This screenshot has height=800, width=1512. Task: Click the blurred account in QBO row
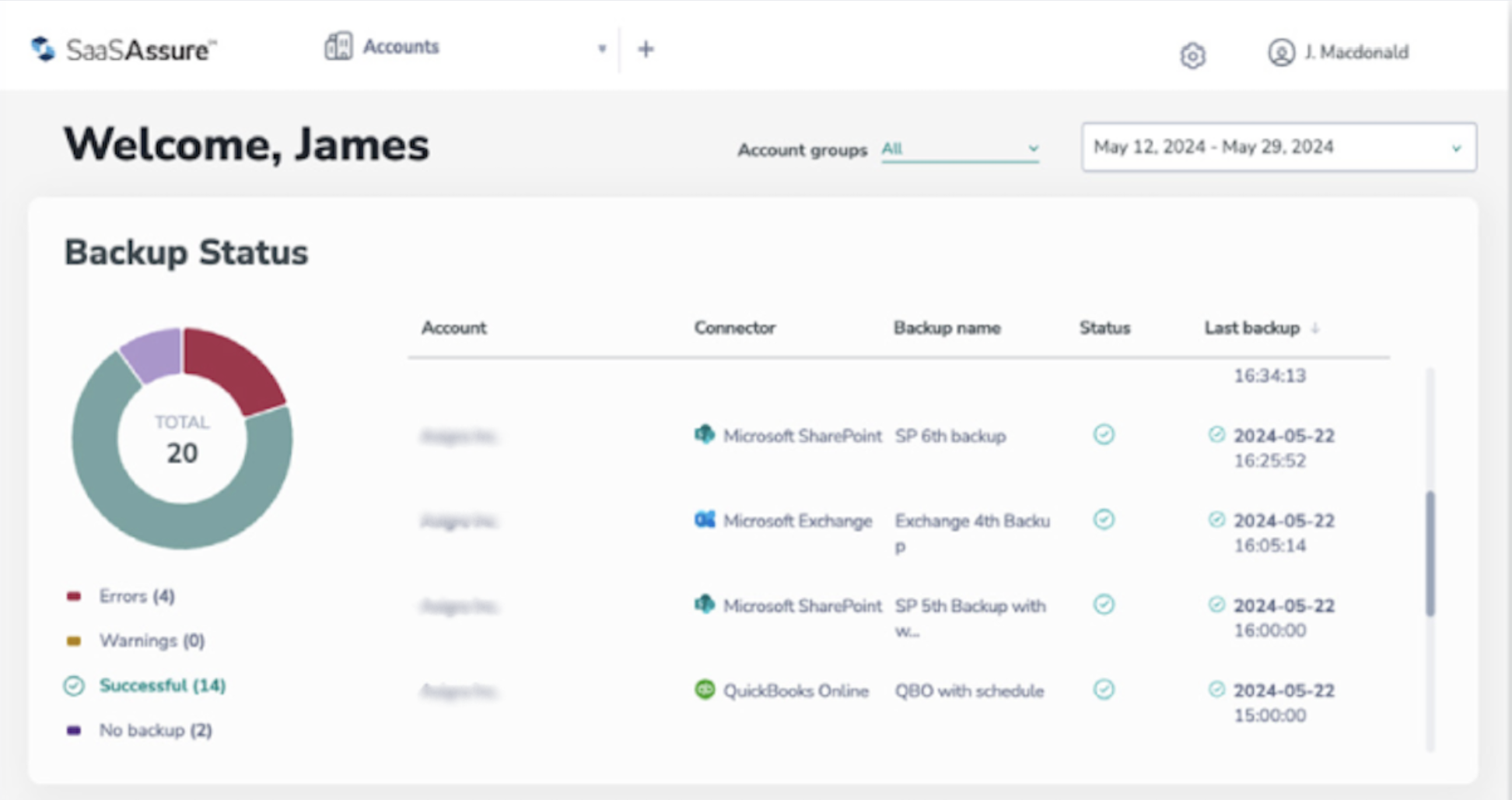point(459,691)
